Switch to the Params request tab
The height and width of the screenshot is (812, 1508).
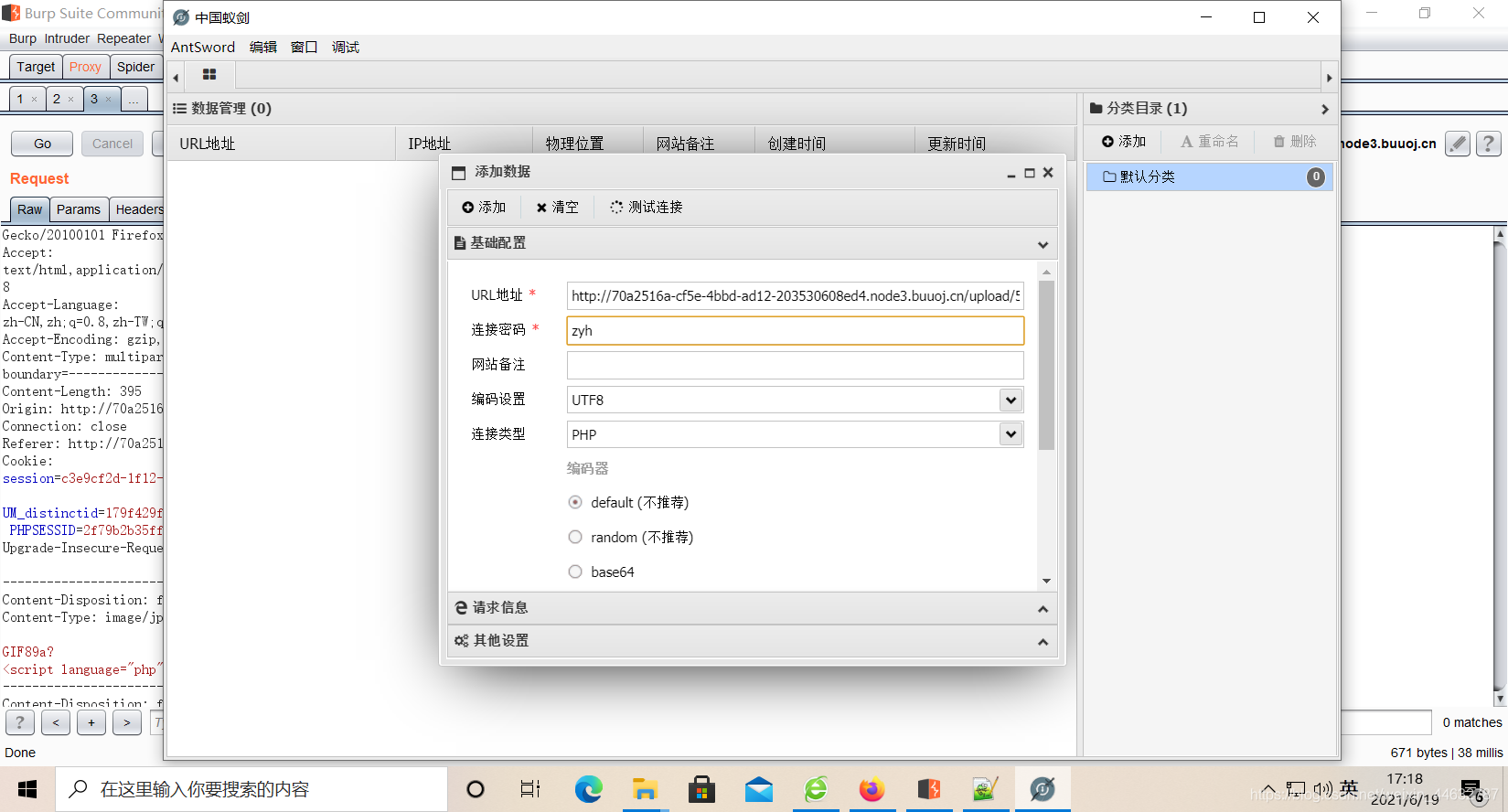(x=79, y=209)
